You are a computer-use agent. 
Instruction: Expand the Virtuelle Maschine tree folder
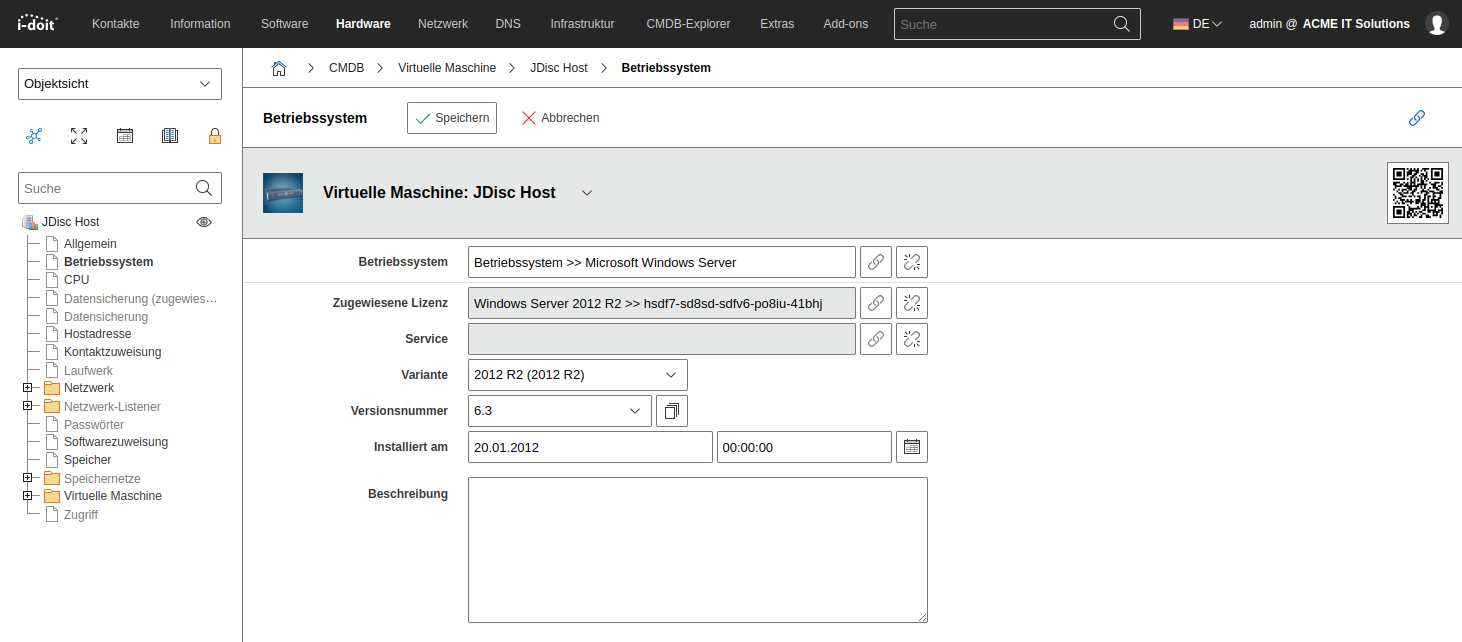[x=28, y=496]
